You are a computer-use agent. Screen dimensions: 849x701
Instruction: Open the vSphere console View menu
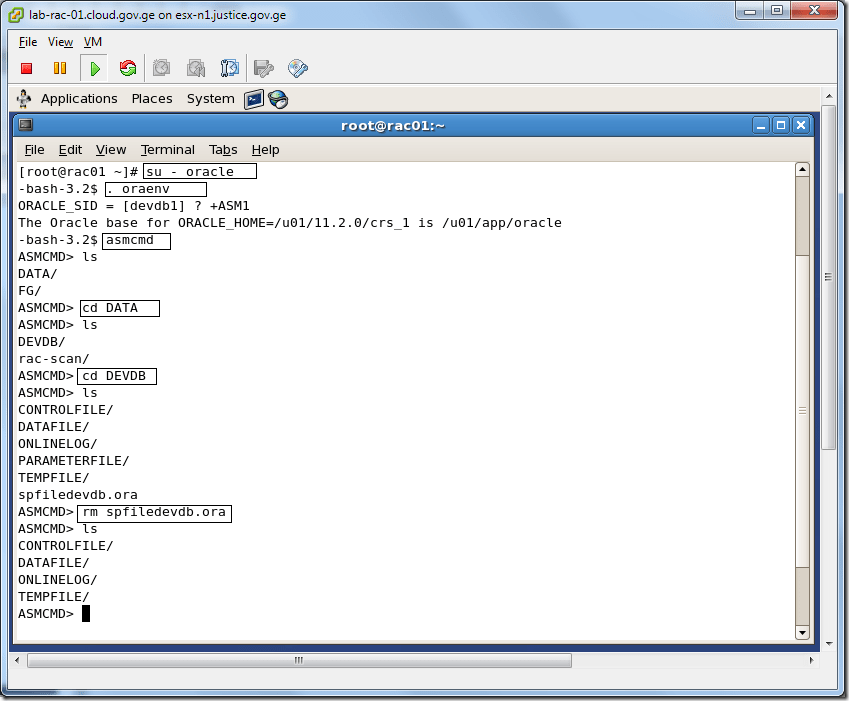pyautogui.click(x=61, y=42)
